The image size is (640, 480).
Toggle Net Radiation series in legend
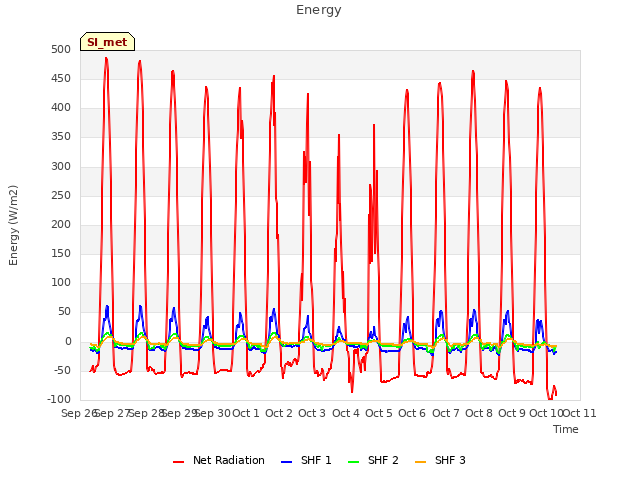coord(219,460)
